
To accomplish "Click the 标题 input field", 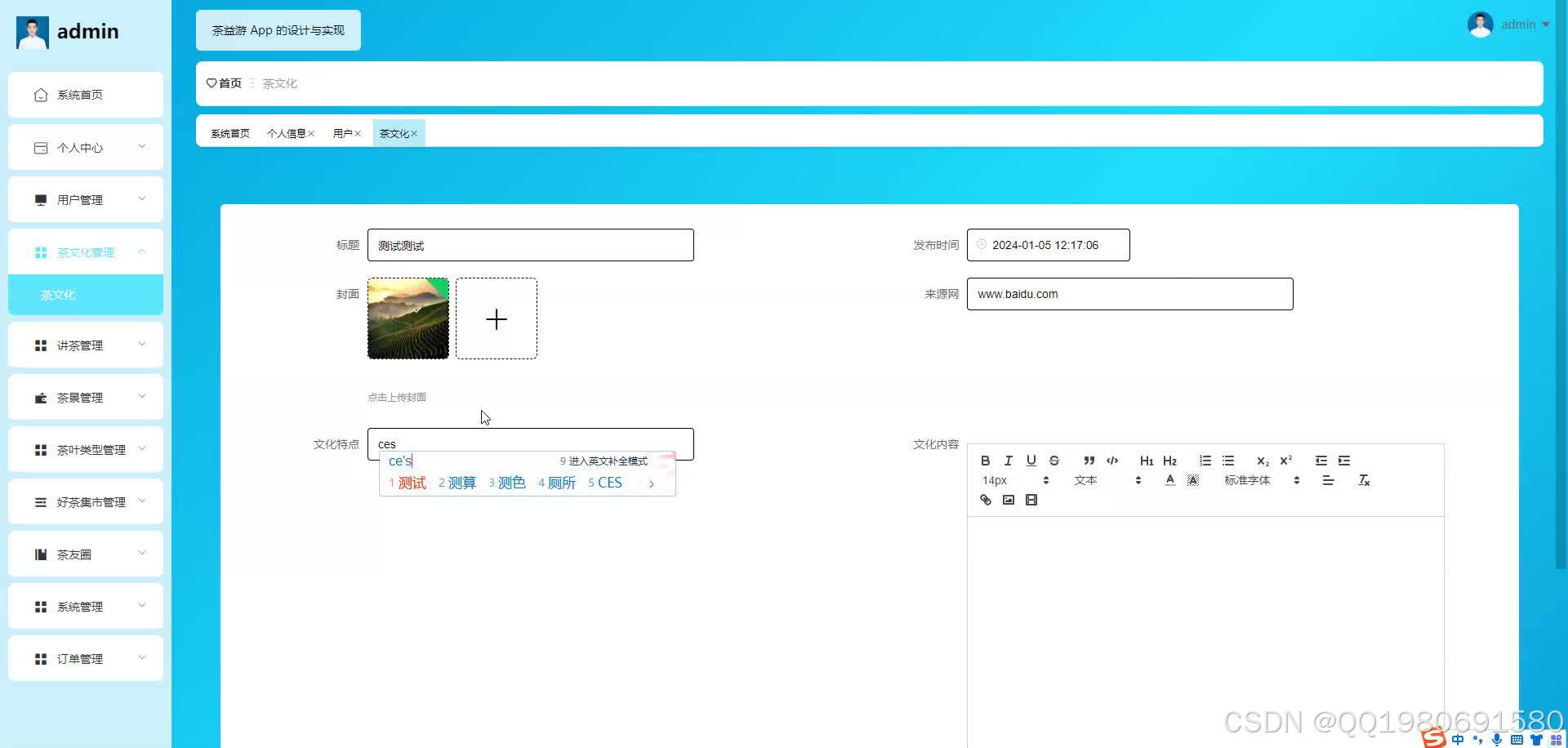I will [531, 245].
